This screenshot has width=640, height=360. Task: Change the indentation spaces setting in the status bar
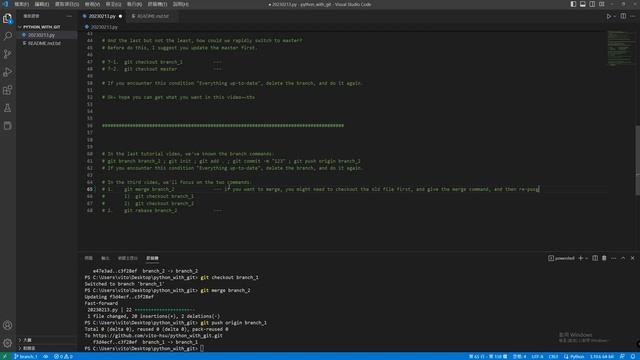coord(519,356)
